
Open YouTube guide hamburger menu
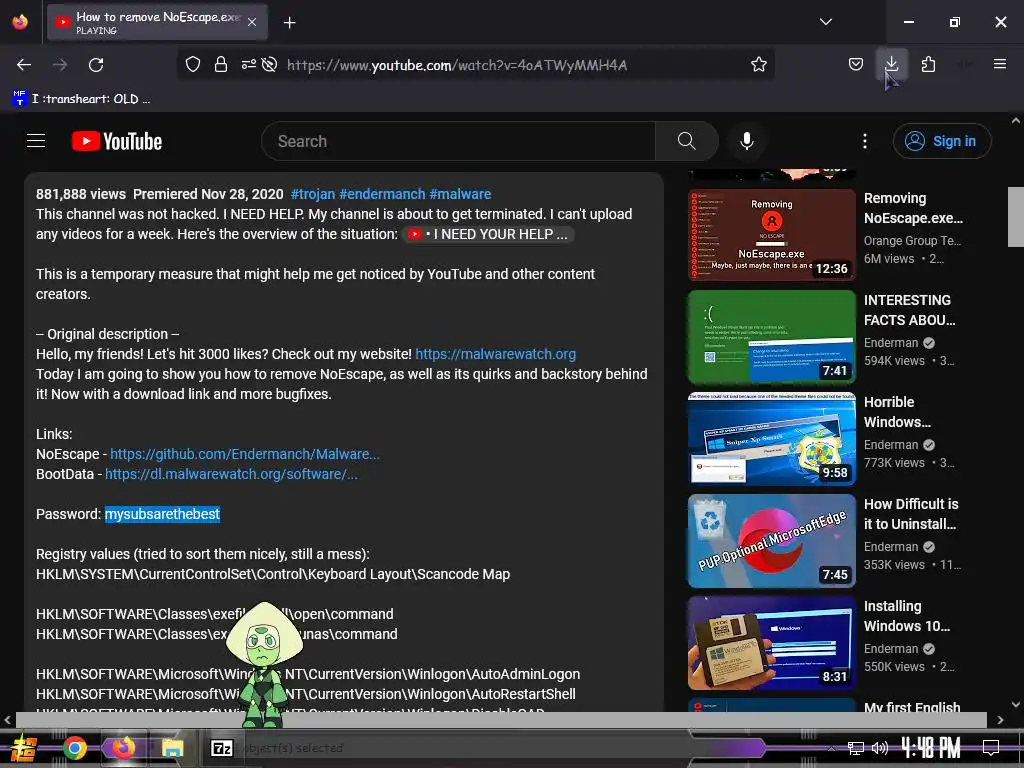[x=36, y=141]
